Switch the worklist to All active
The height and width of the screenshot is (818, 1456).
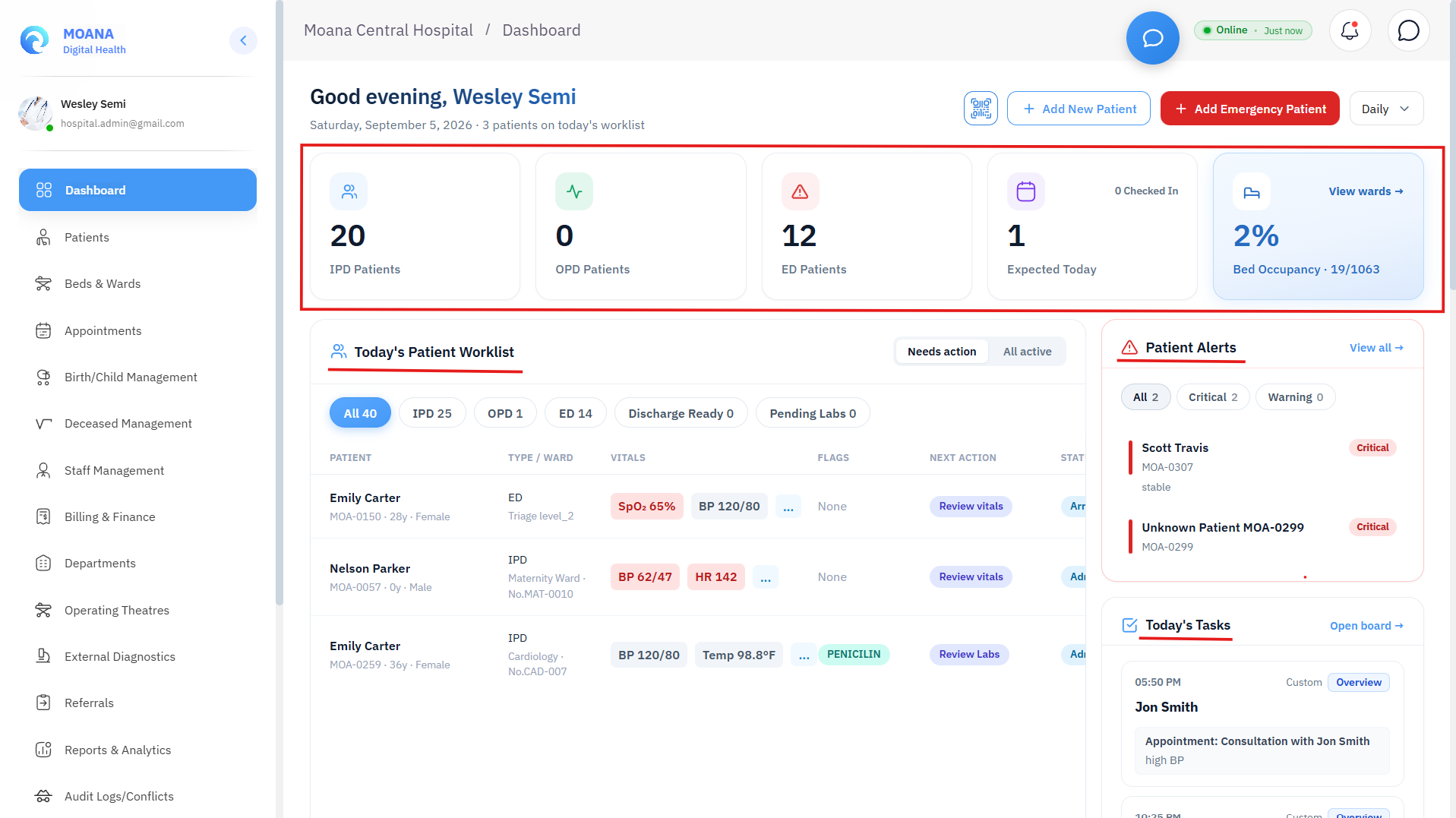1027,352
